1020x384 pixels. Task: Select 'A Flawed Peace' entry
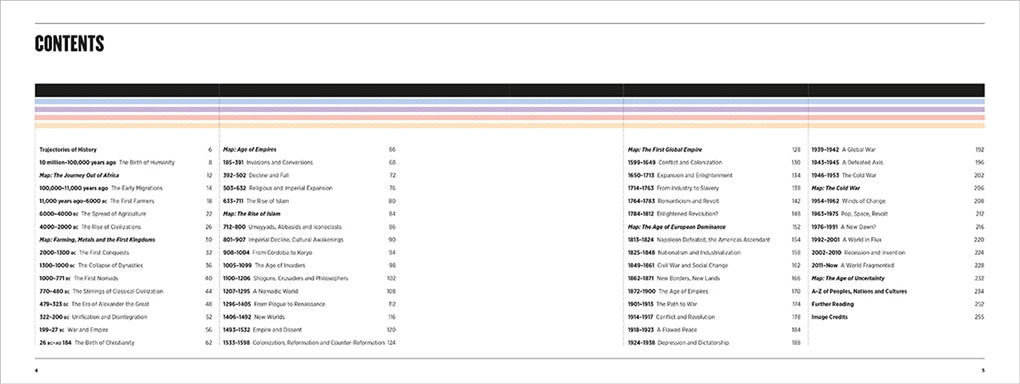point(677,330)
